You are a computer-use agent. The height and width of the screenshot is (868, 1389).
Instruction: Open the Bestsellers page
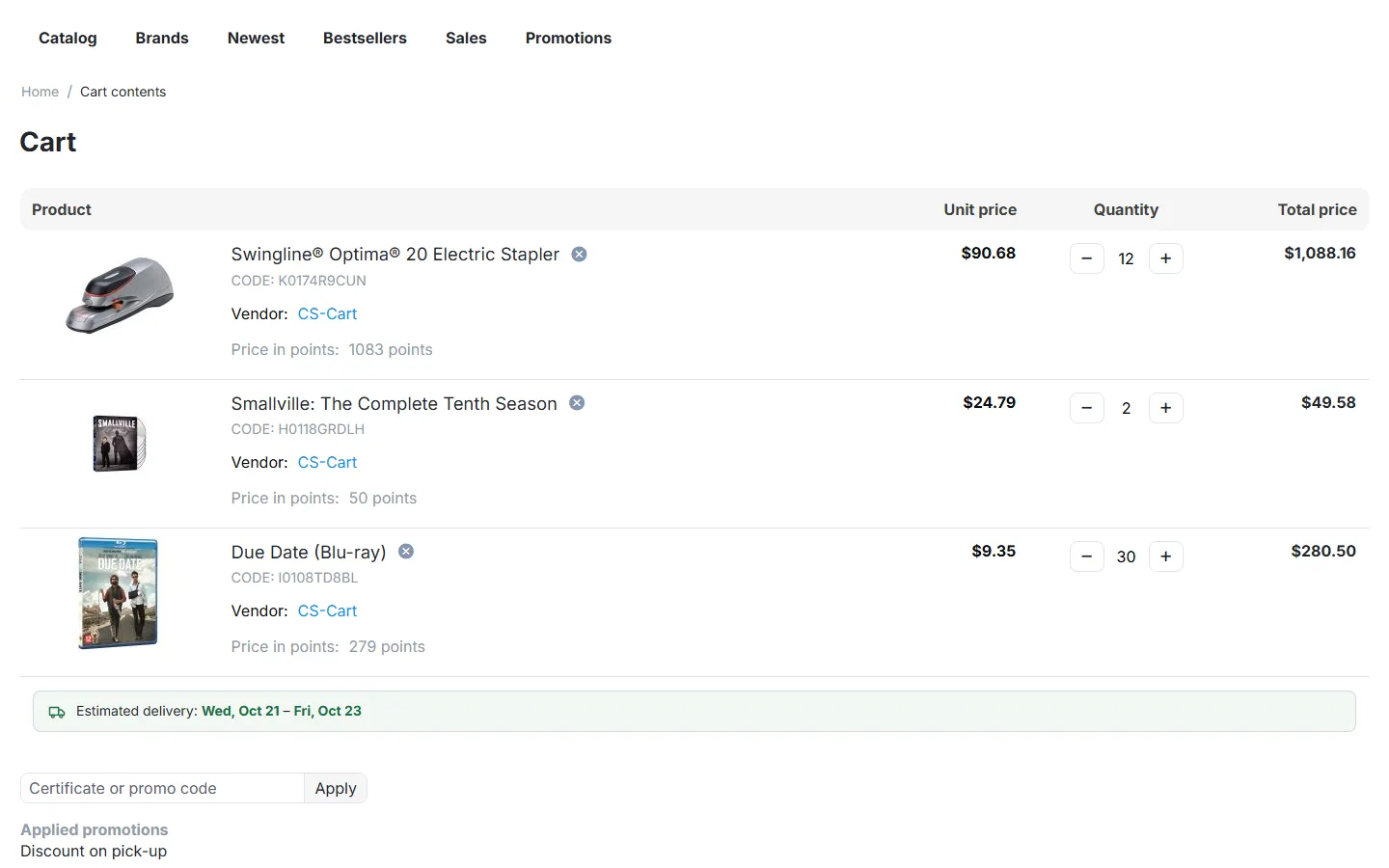365,39
